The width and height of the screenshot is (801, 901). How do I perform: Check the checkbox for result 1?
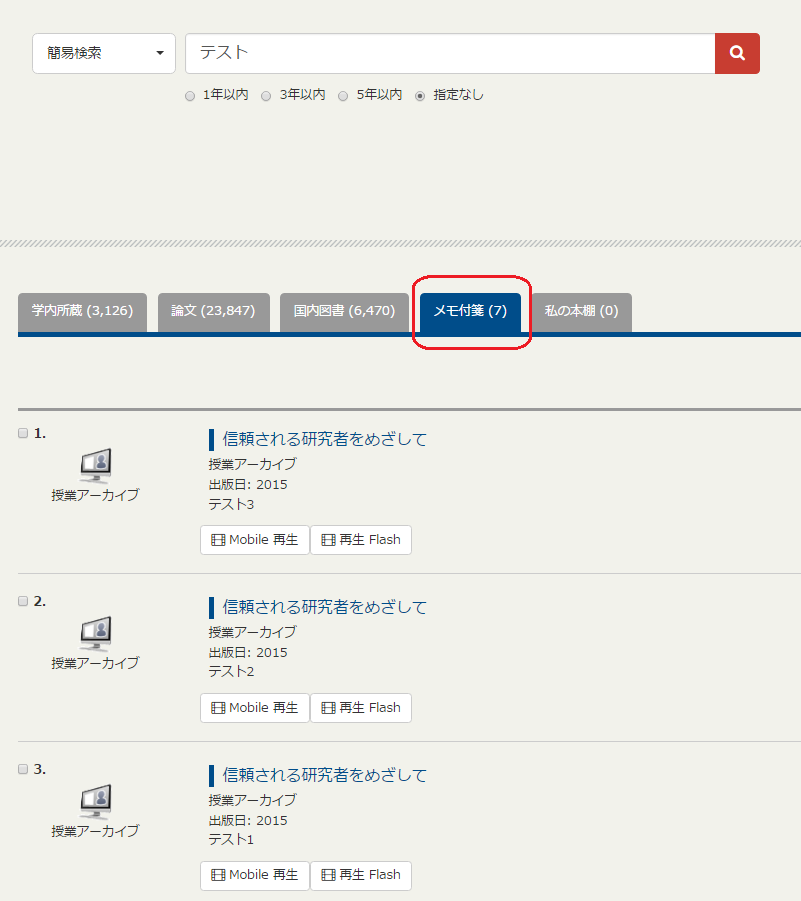tap(23, 433)
